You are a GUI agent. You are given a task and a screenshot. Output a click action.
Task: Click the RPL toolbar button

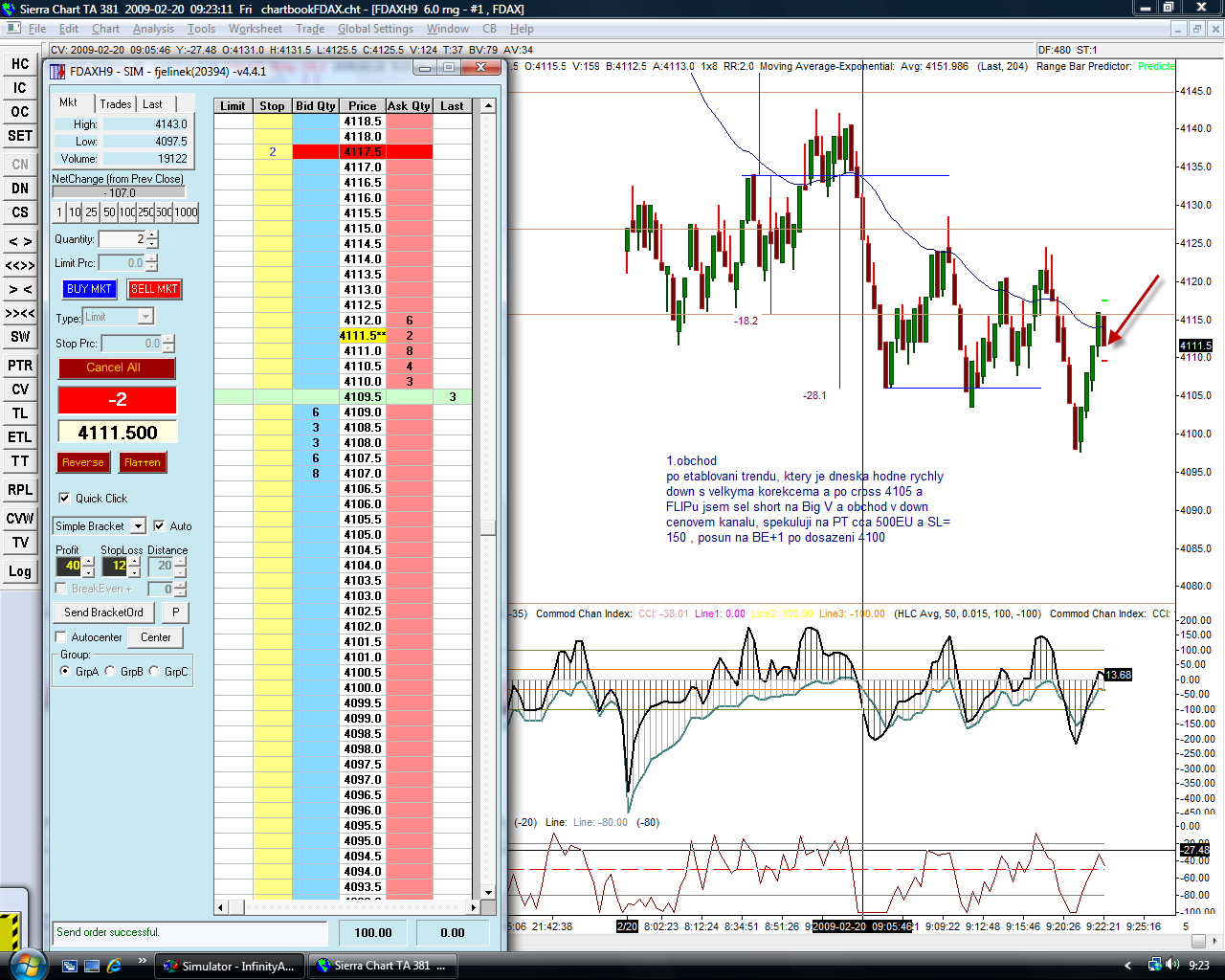point(20,490)
